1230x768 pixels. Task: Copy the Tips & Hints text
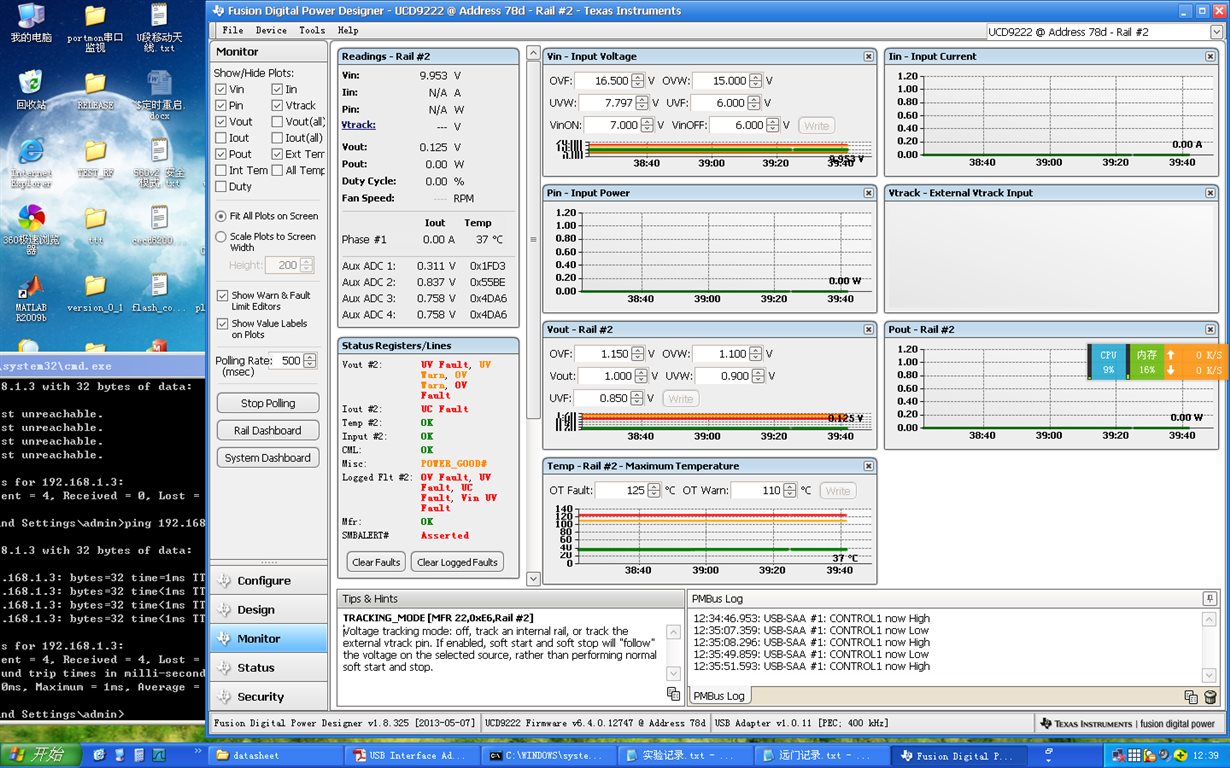[x=673, y=694]
